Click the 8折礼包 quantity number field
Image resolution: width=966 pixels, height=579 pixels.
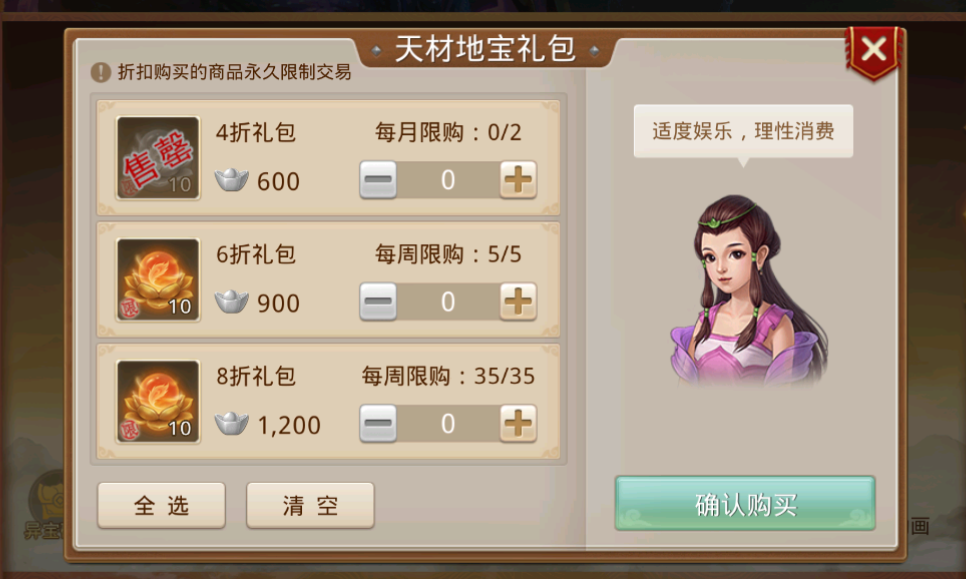pyautogui.click(x=448, y=424)
